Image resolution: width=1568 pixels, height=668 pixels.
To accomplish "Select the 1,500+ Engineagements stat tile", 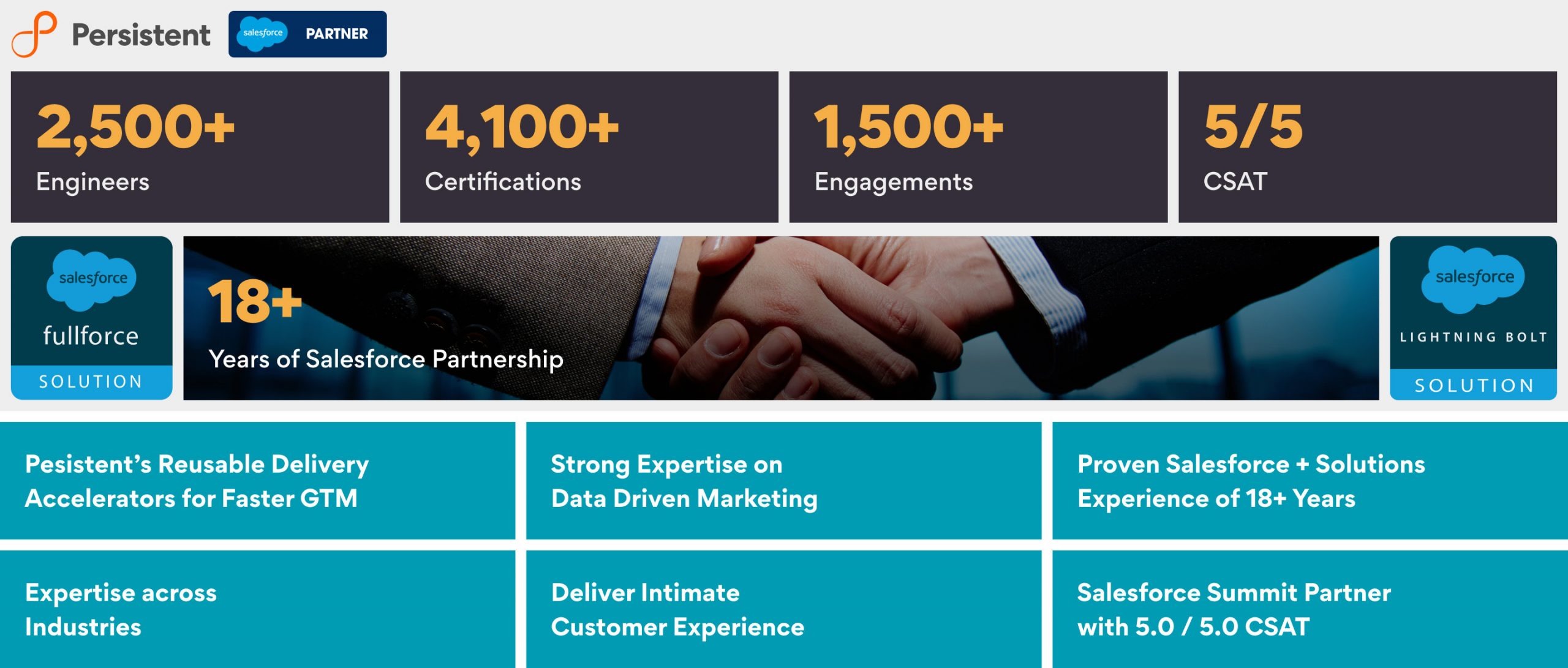I will pos(978,147).
